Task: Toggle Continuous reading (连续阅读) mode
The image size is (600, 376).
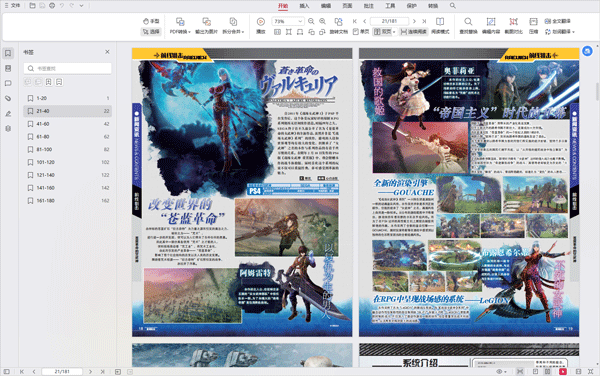Action: pyautogui.click(x=413, y=32)
